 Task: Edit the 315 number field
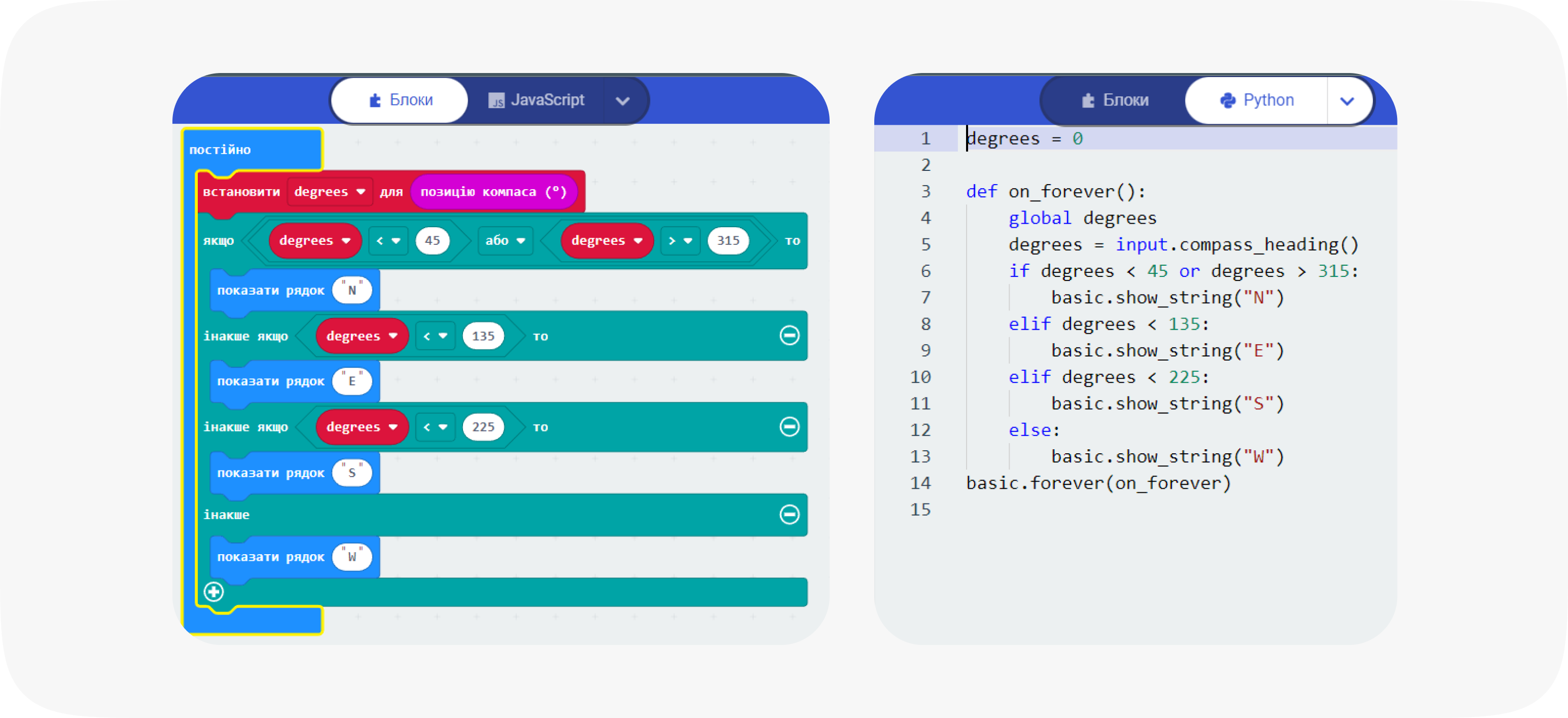point(727,240)
